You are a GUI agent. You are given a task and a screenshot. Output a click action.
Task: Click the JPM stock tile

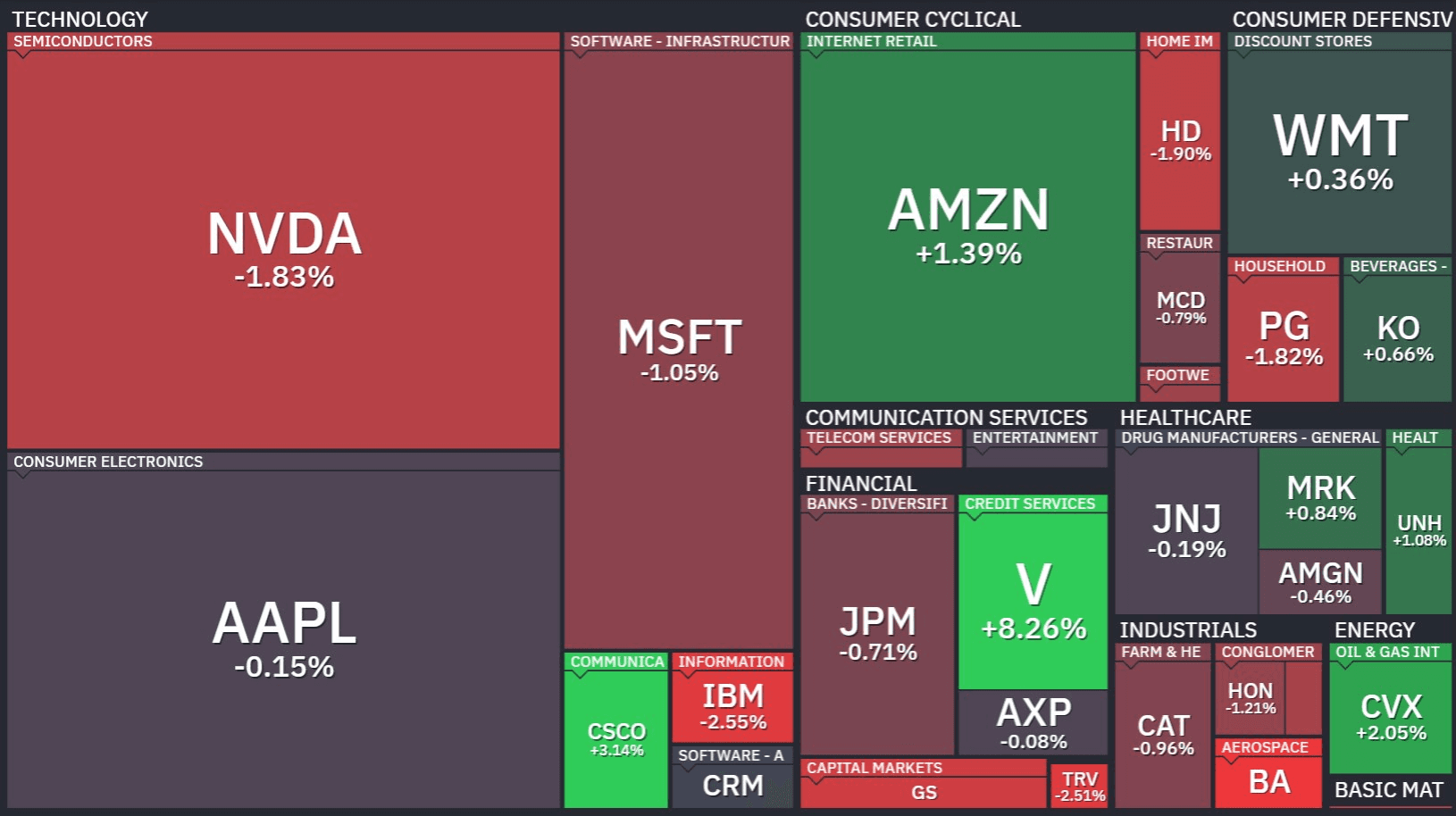877,633
